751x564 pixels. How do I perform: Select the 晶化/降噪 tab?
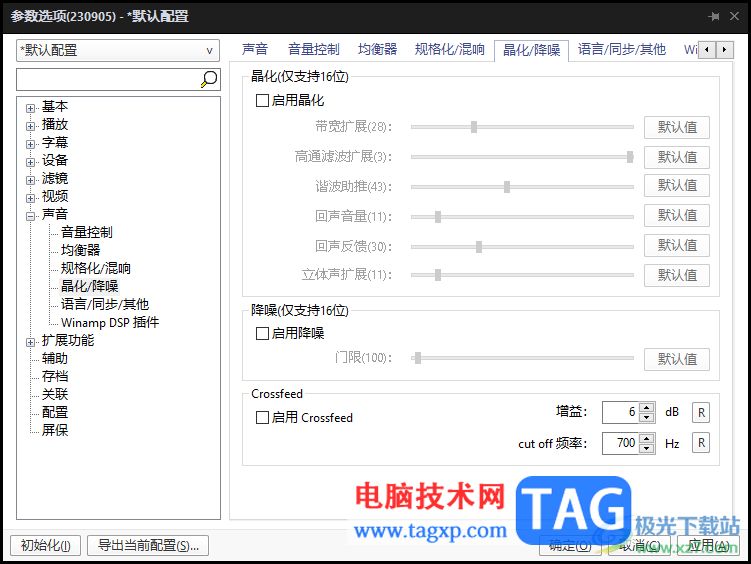click(x=531, y=50)
